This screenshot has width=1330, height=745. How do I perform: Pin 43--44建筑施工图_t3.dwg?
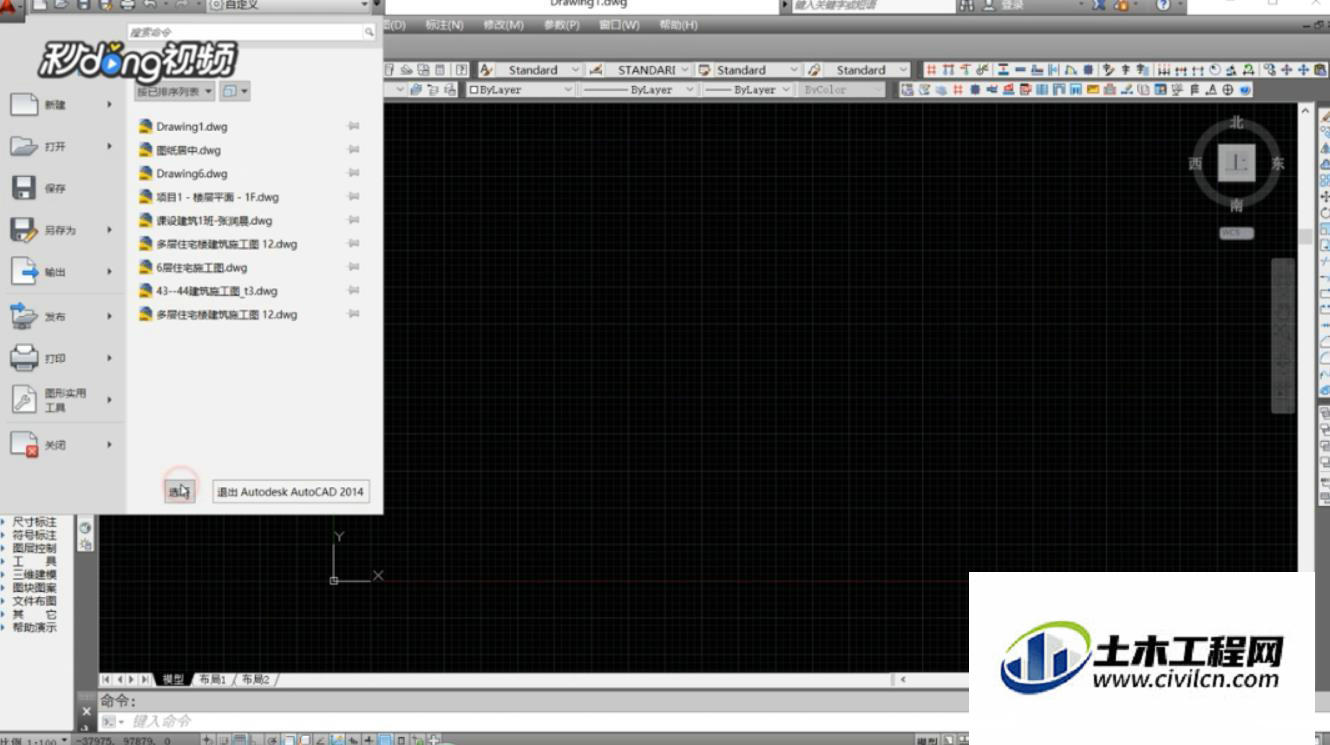tap(354, 291)
